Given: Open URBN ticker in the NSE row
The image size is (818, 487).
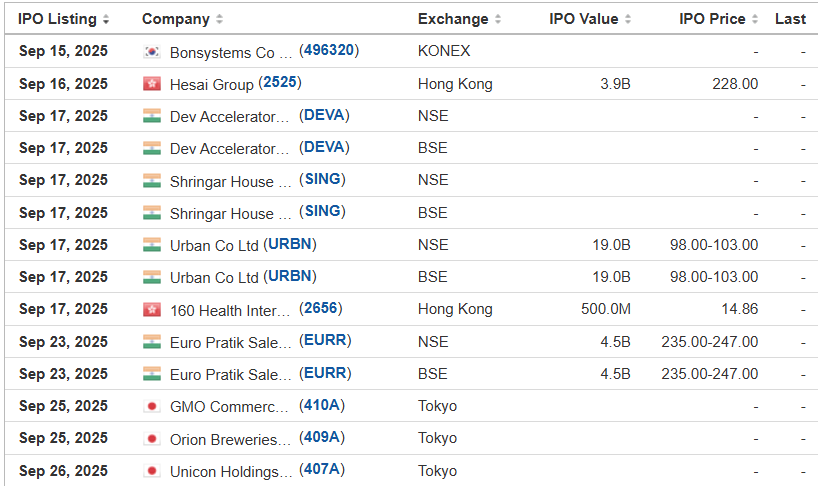Looking at the screenshot, I should pos(290,244).
